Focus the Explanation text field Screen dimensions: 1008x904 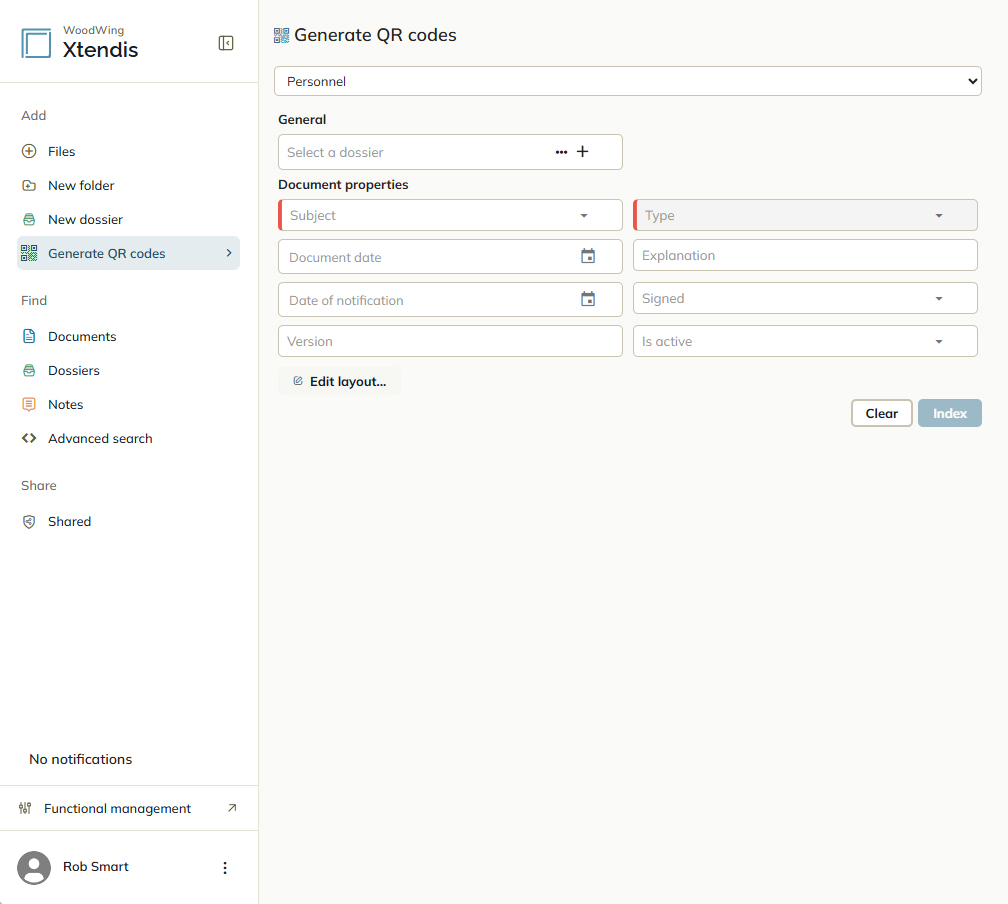805,255
